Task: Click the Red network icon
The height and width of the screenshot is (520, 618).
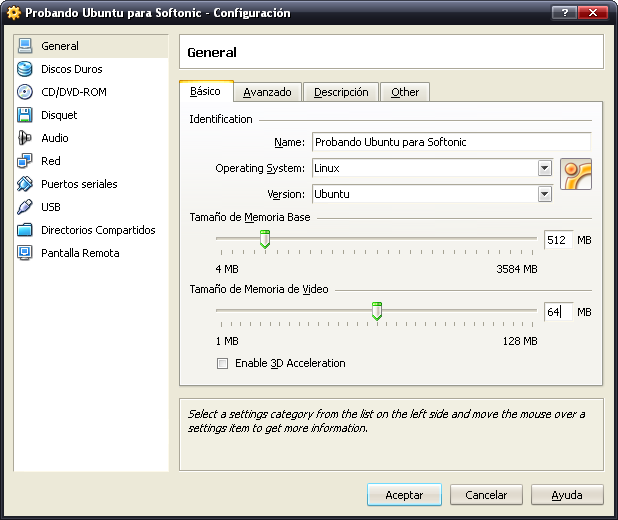Action: [25, 161]
